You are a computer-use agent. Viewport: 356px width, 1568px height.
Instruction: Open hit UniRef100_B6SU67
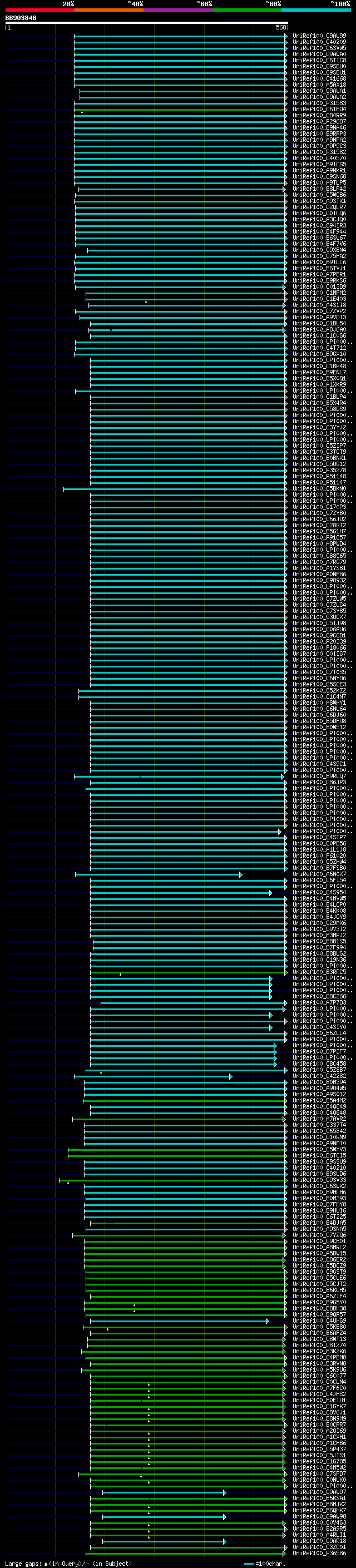[319, 238]
